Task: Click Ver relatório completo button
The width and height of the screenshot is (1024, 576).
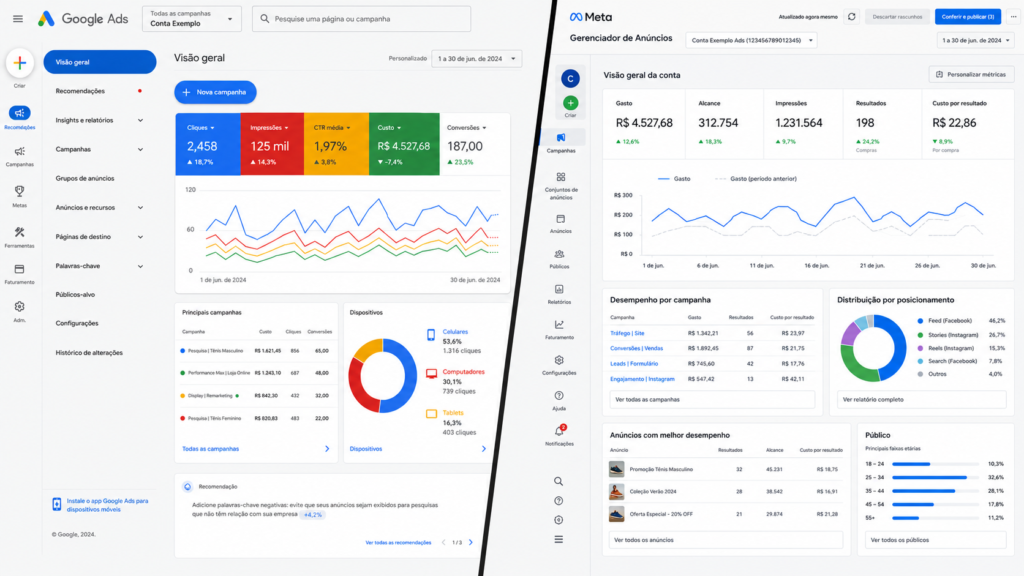Action: (921, 400)
